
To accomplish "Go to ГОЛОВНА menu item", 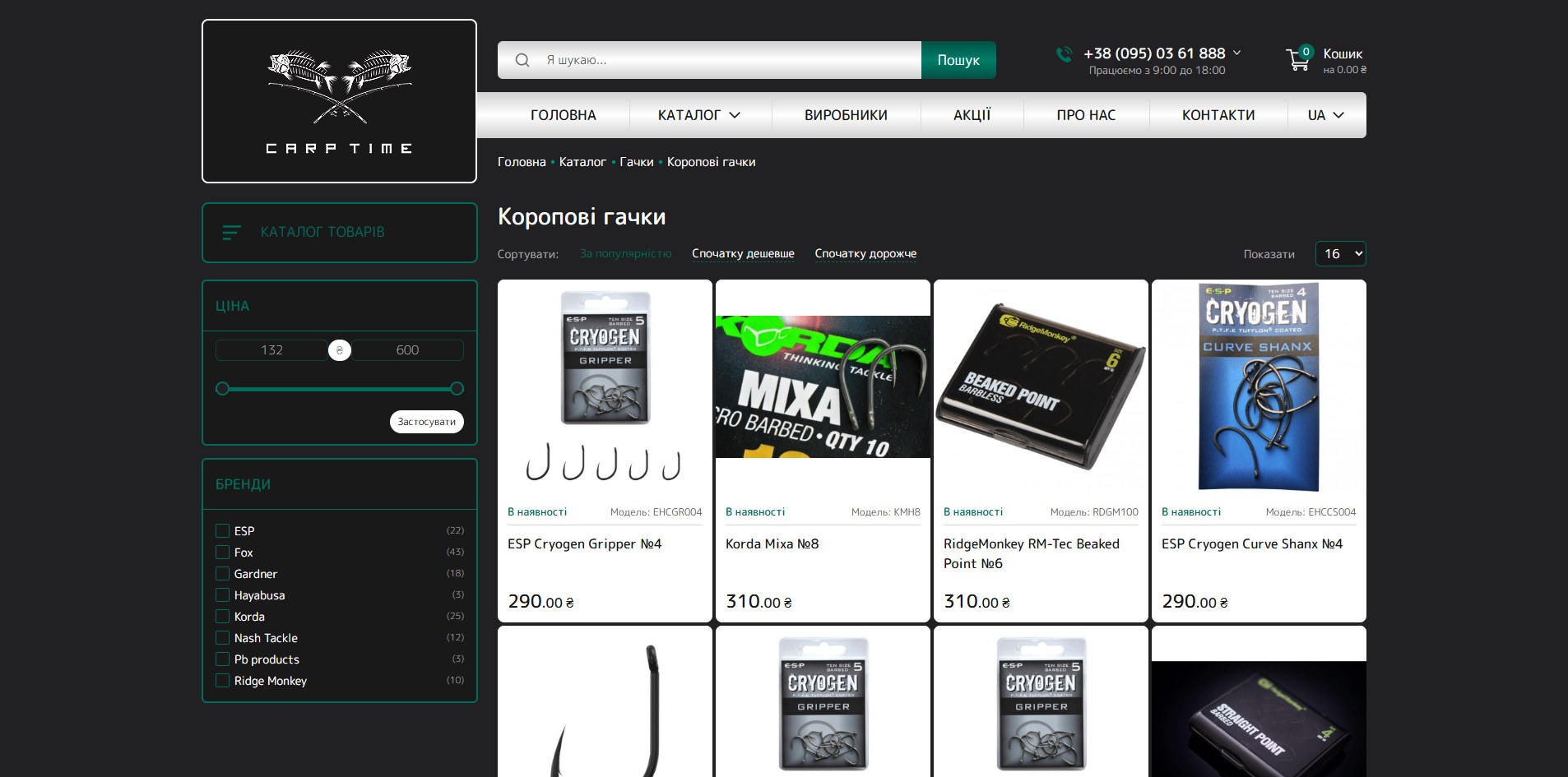I will coord(564,115).
